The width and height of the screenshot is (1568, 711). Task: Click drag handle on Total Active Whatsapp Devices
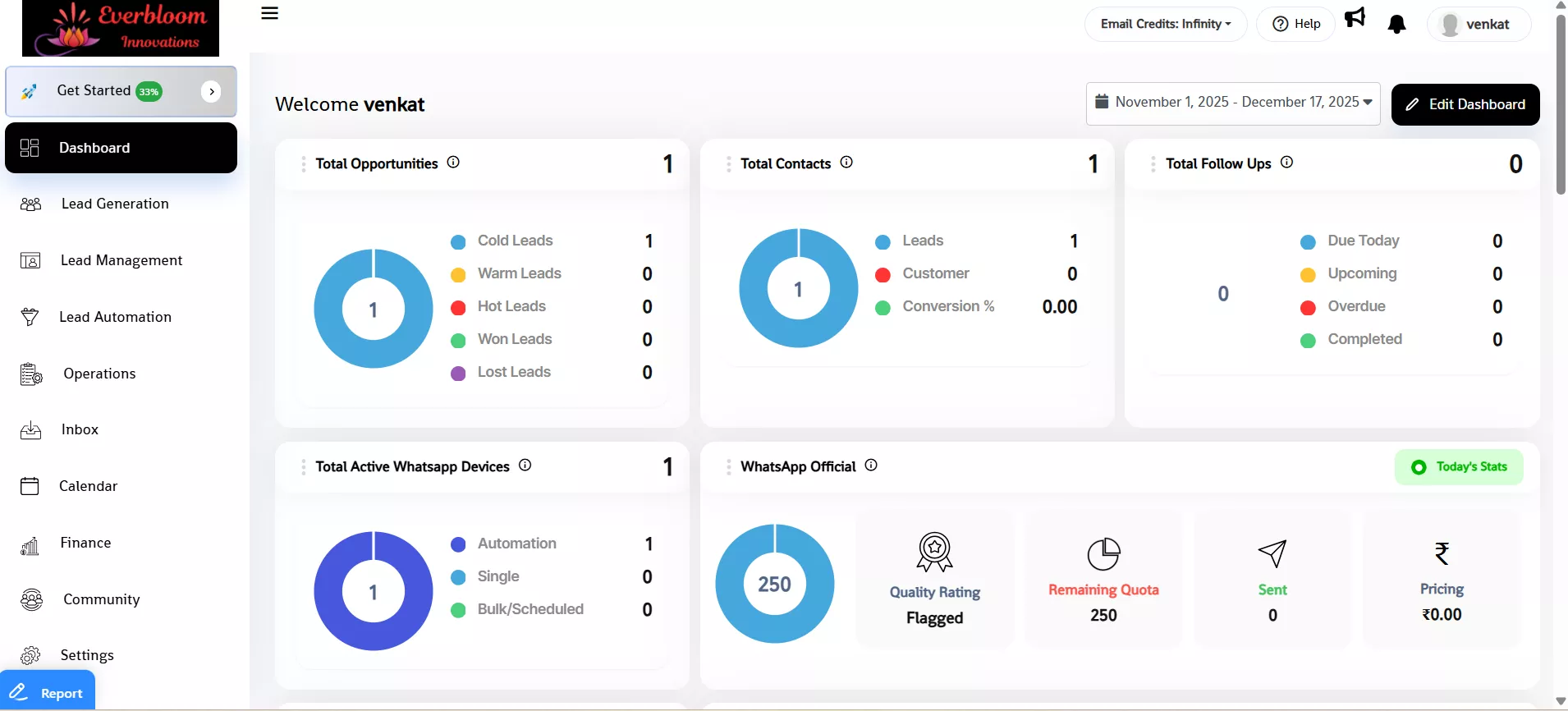click(x=304, y=466)
